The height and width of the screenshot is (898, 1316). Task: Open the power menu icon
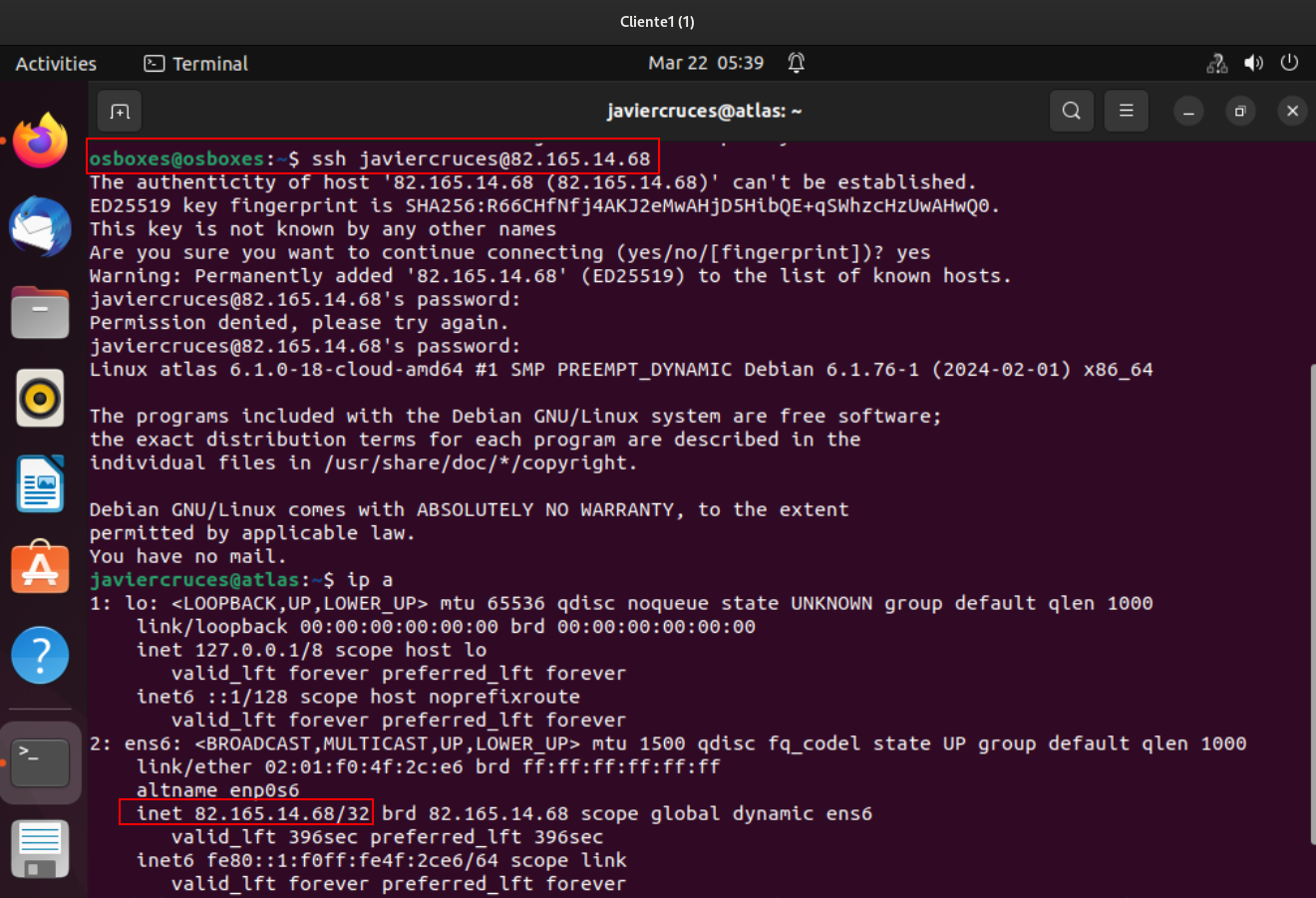point(1289,63)
